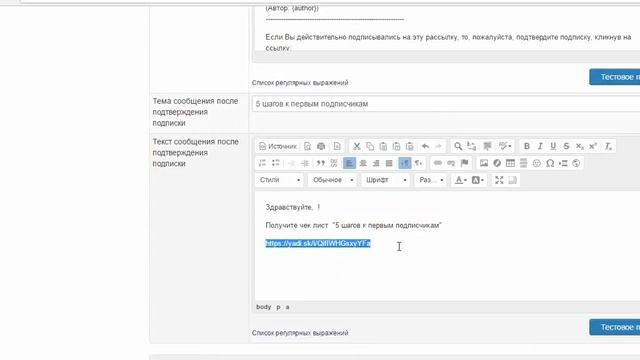Open 'Список регулярных выражений' below the upper editor
Screen dimensions: 640x360
coord(300,82)
